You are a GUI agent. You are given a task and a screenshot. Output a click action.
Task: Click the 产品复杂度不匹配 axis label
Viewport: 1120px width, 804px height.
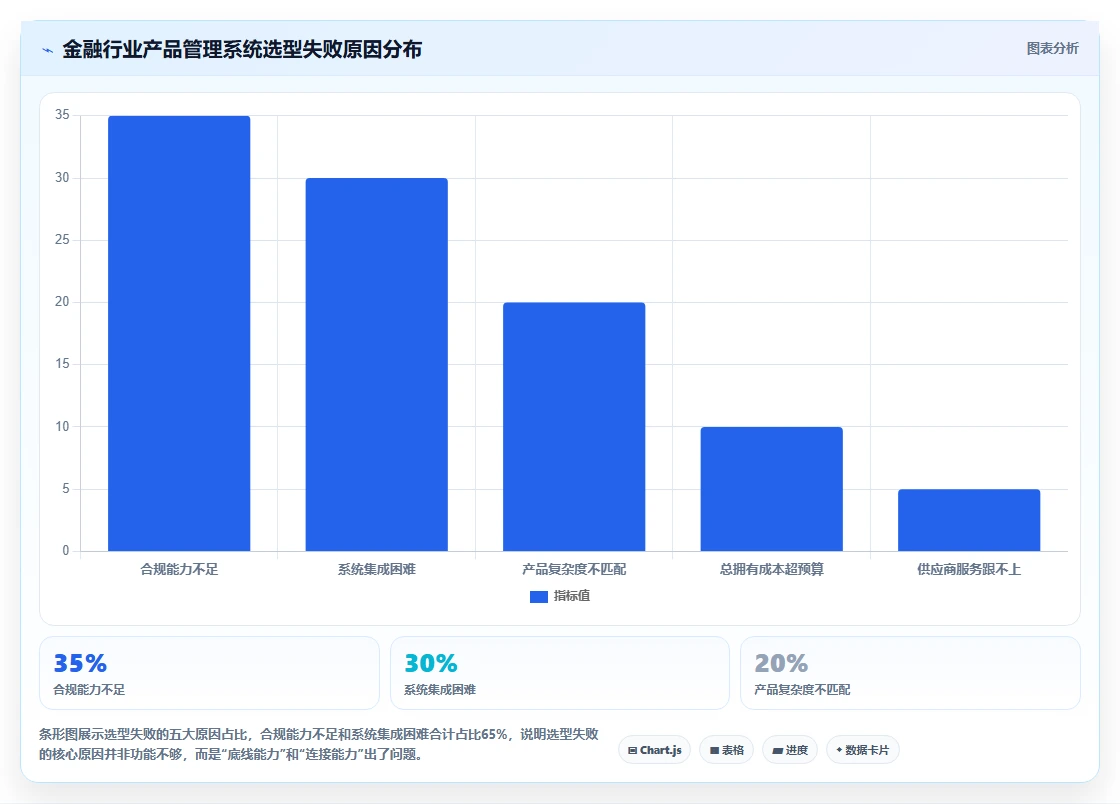(x=574, y=569)
